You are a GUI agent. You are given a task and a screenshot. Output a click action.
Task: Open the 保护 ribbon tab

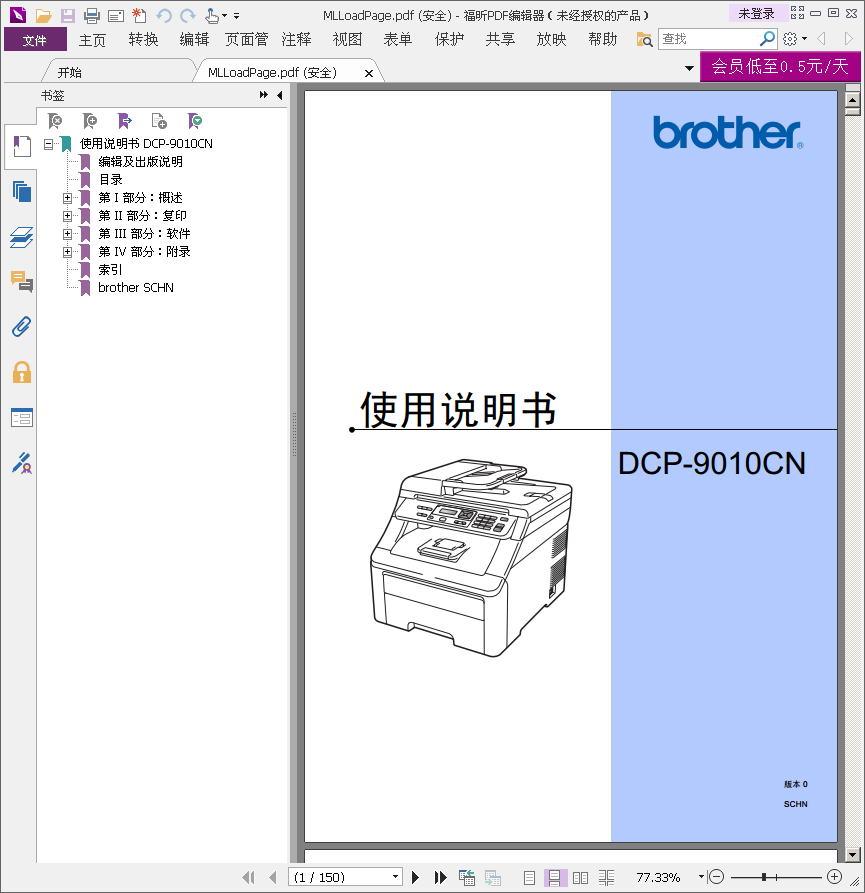point(449,40)
